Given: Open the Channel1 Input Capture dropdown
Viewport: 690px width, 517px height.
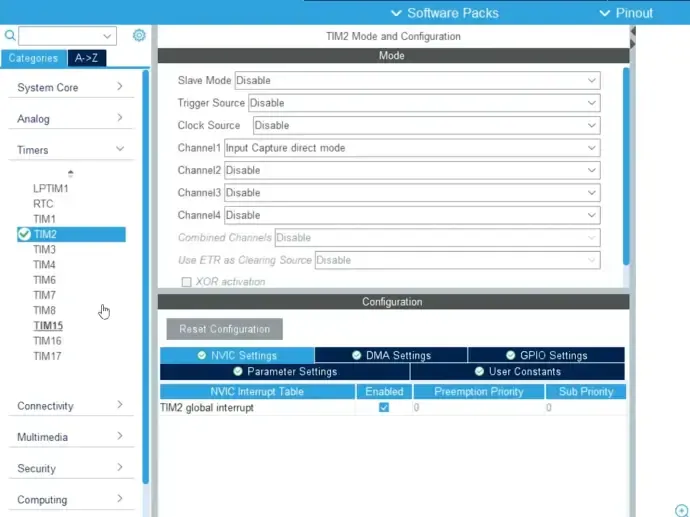Looking at the screenshot, I should [411, 148].
